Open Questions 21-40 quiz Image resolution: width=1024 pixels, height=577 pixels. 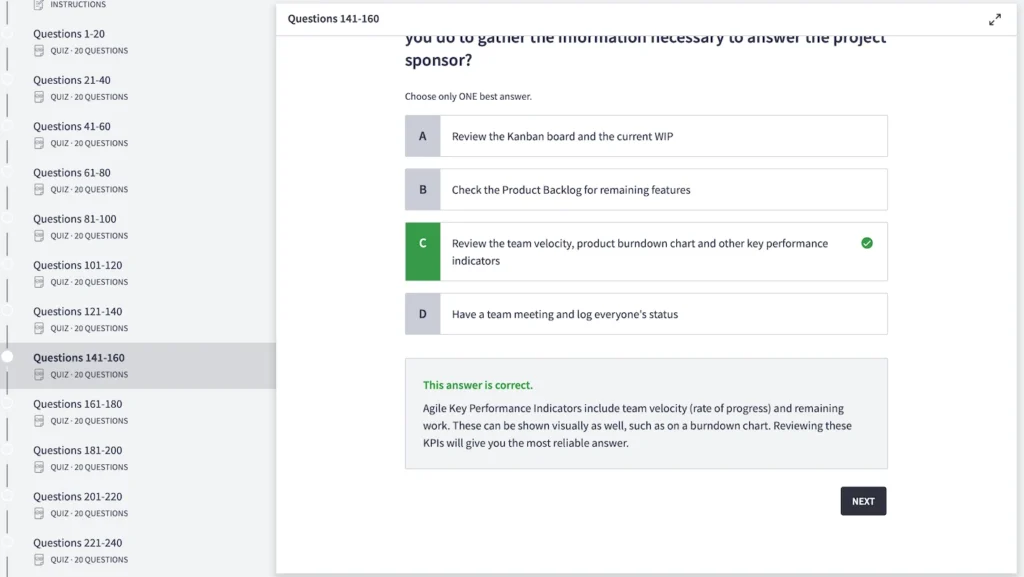(72, 81)
